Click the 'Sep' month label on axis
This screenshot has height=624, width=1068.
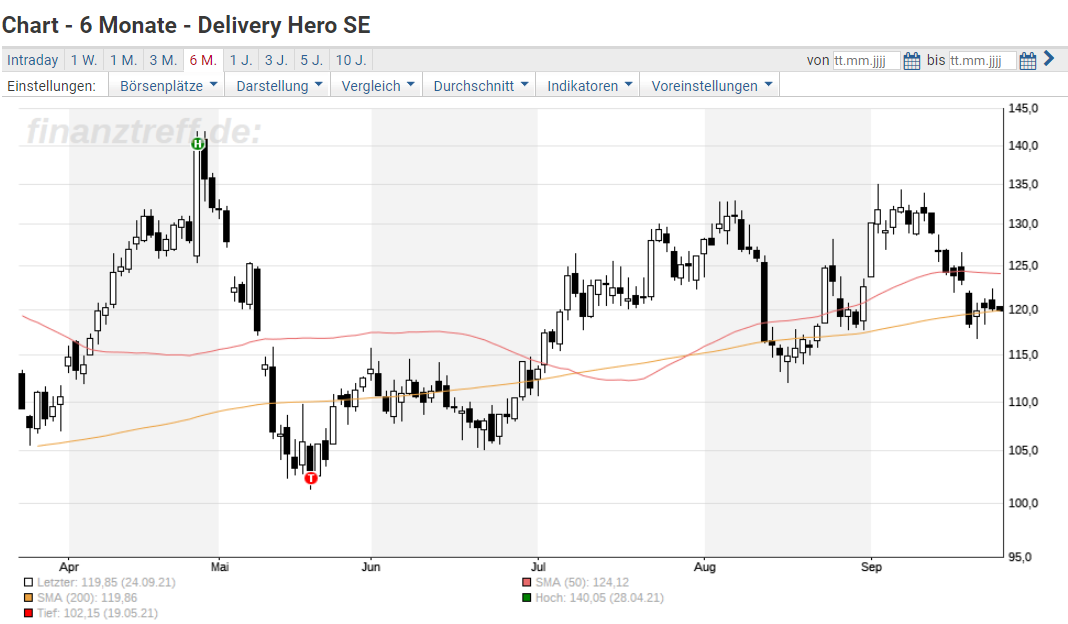(x=871, y=567)
